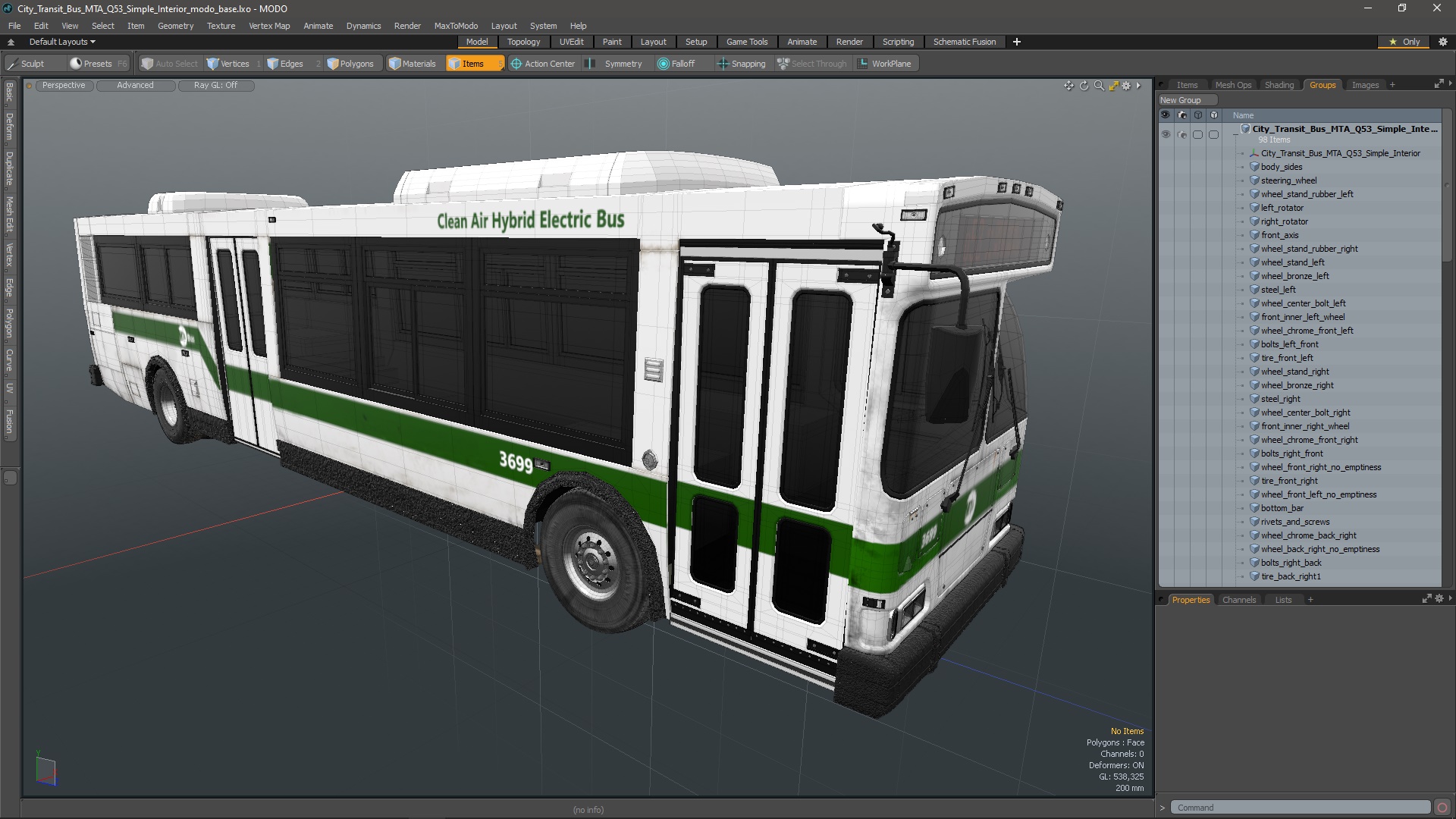The image size is (1456, 819).
Task: Switch to the UVEdit layout tab
Action: pos(571,42)
